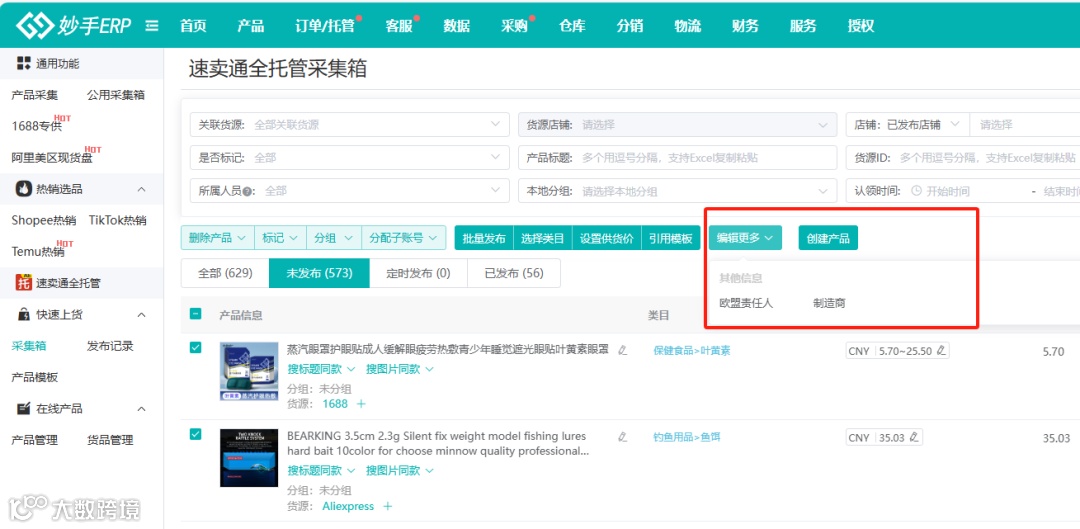Collapse the 热销选品 sidebar section

pyautogui.click(x=141, y=189)
